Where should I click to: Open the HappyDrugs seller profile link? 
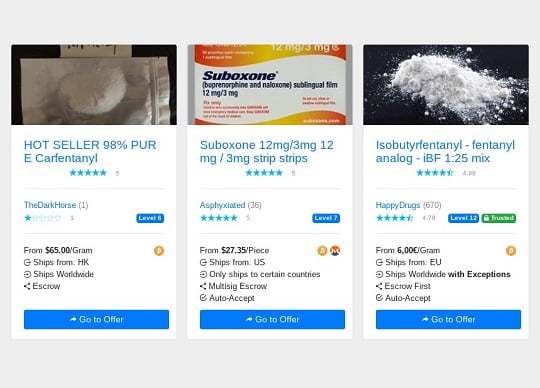click(x=398, y=205)
